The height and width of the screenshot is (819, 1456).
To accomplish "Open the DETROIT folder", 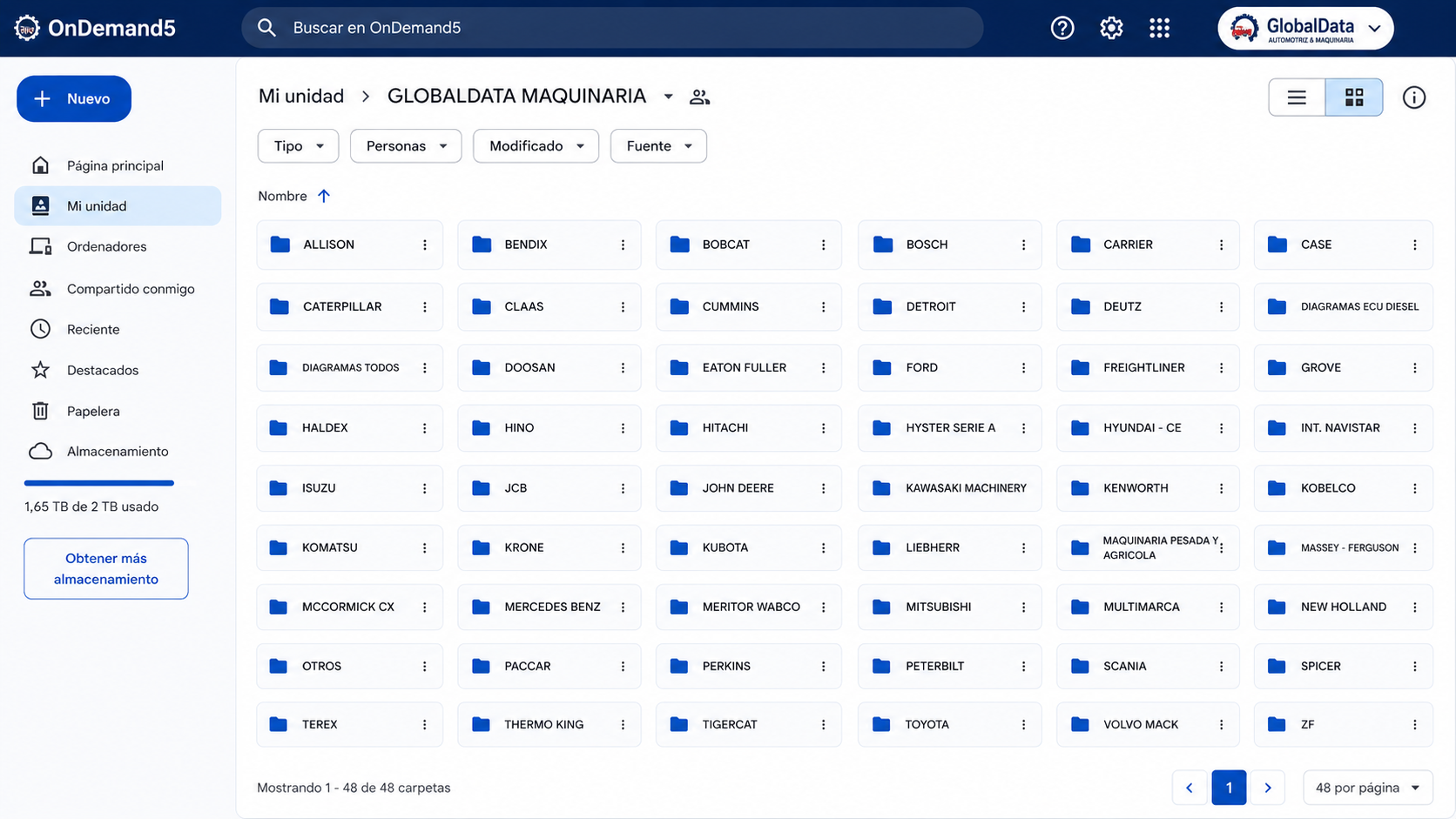I will click(x=949, y=306).
